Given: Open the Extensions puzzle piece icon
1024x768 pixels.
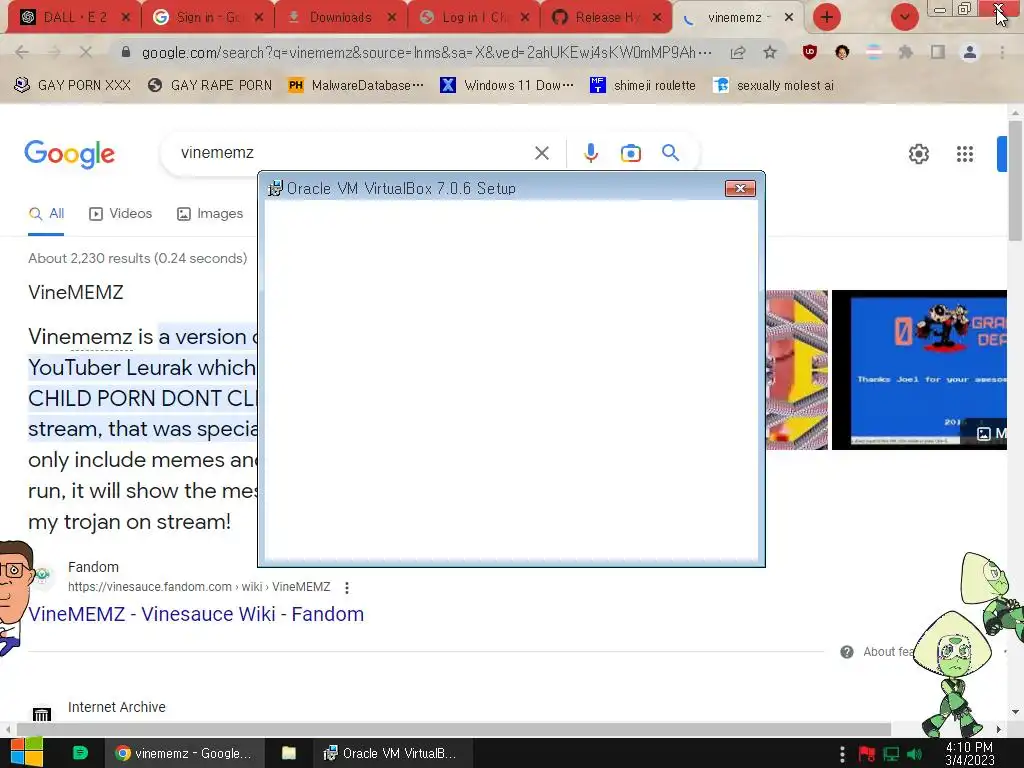Looking at the screenshot, I should pyautogui.click(x=906, y=52).
